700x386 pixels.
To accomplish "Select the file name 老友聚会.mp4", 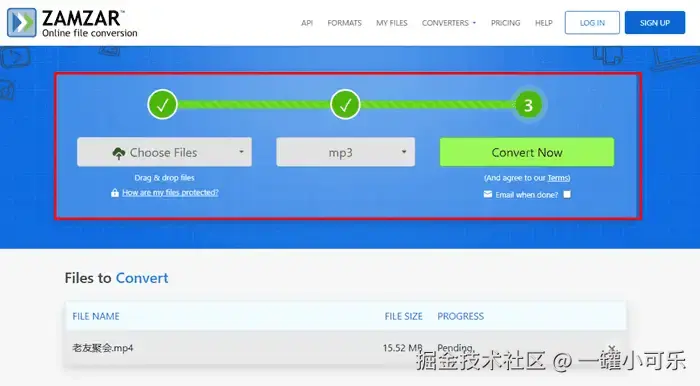I will [x=103, y=348].
